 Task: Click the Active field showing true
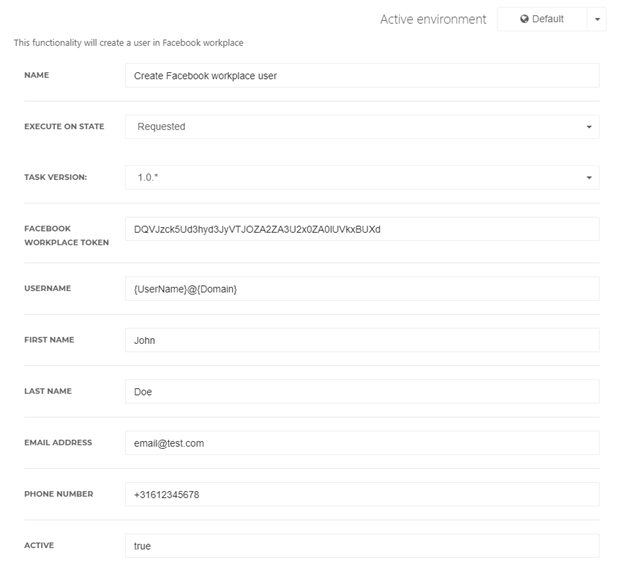coord(362,546)
